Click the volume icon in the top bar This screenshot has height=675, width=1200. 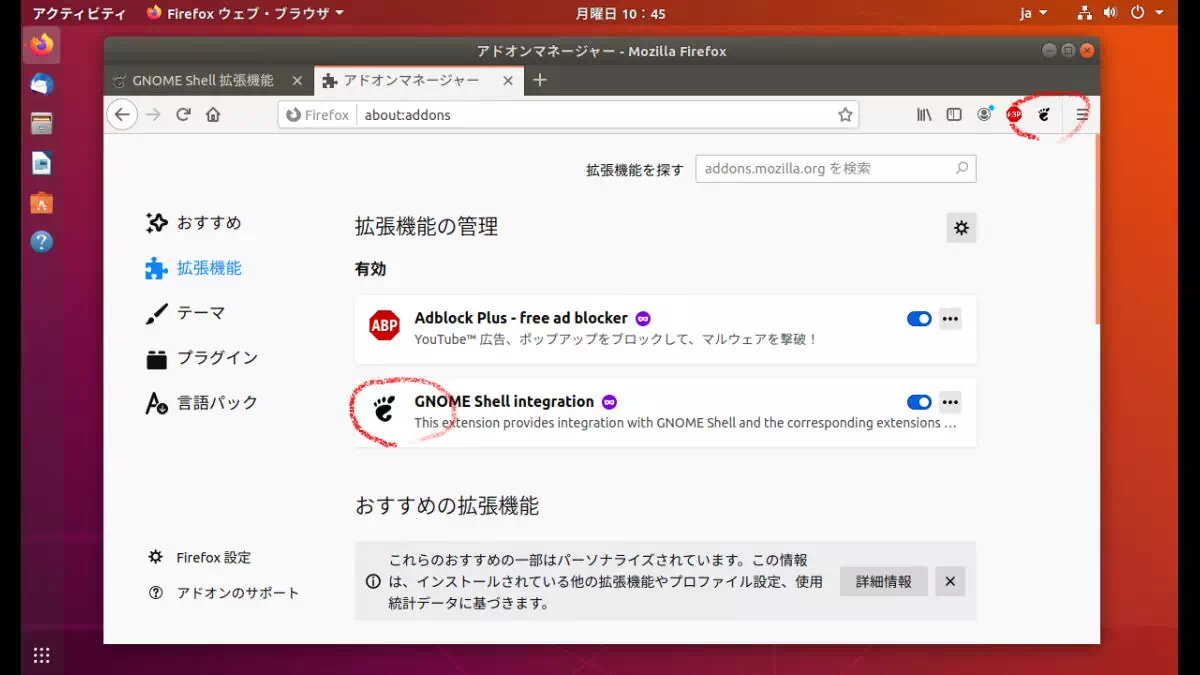[1110, 13]
